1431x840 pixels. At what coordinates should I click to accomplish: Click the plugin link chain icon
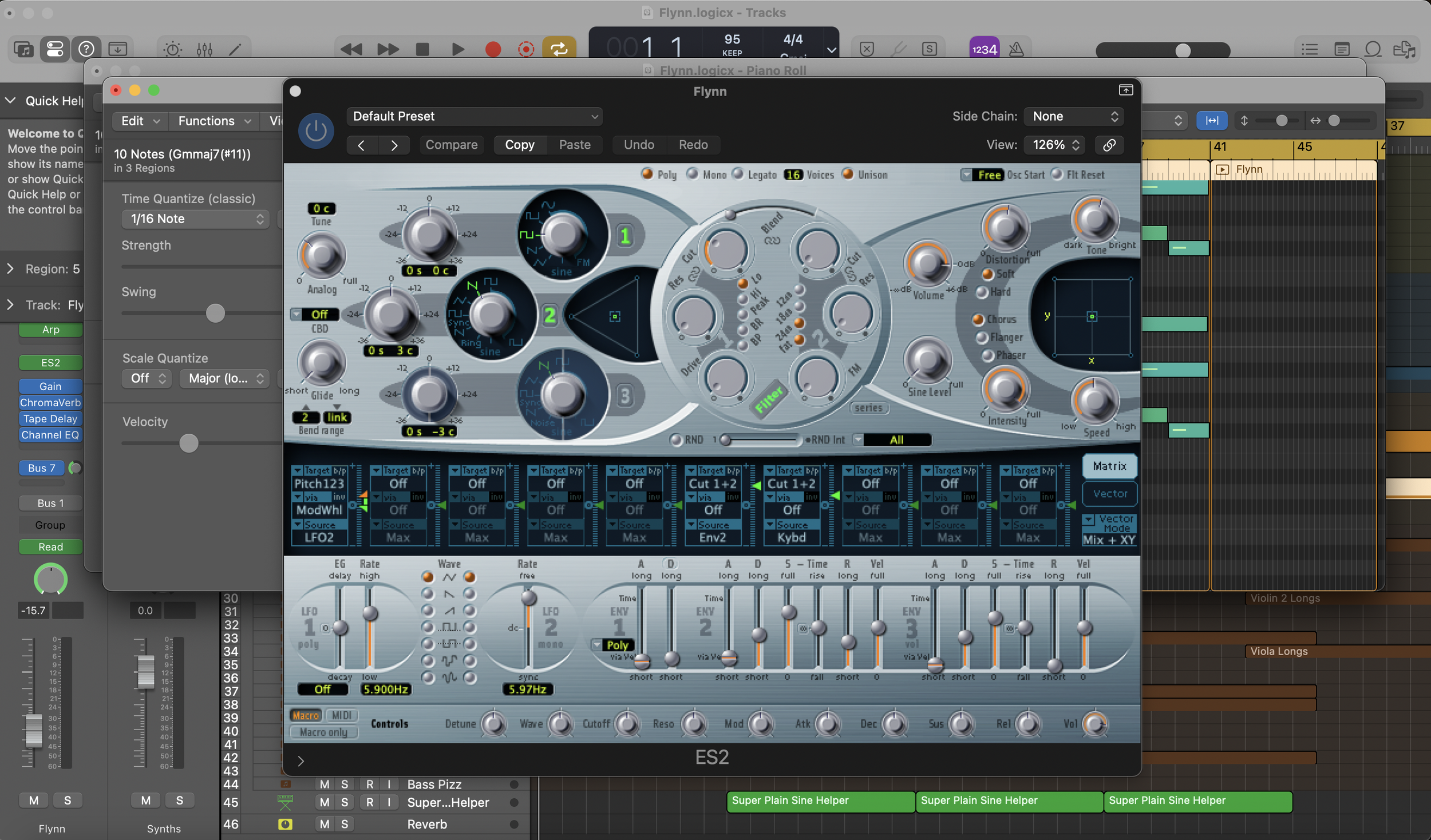1109,145
